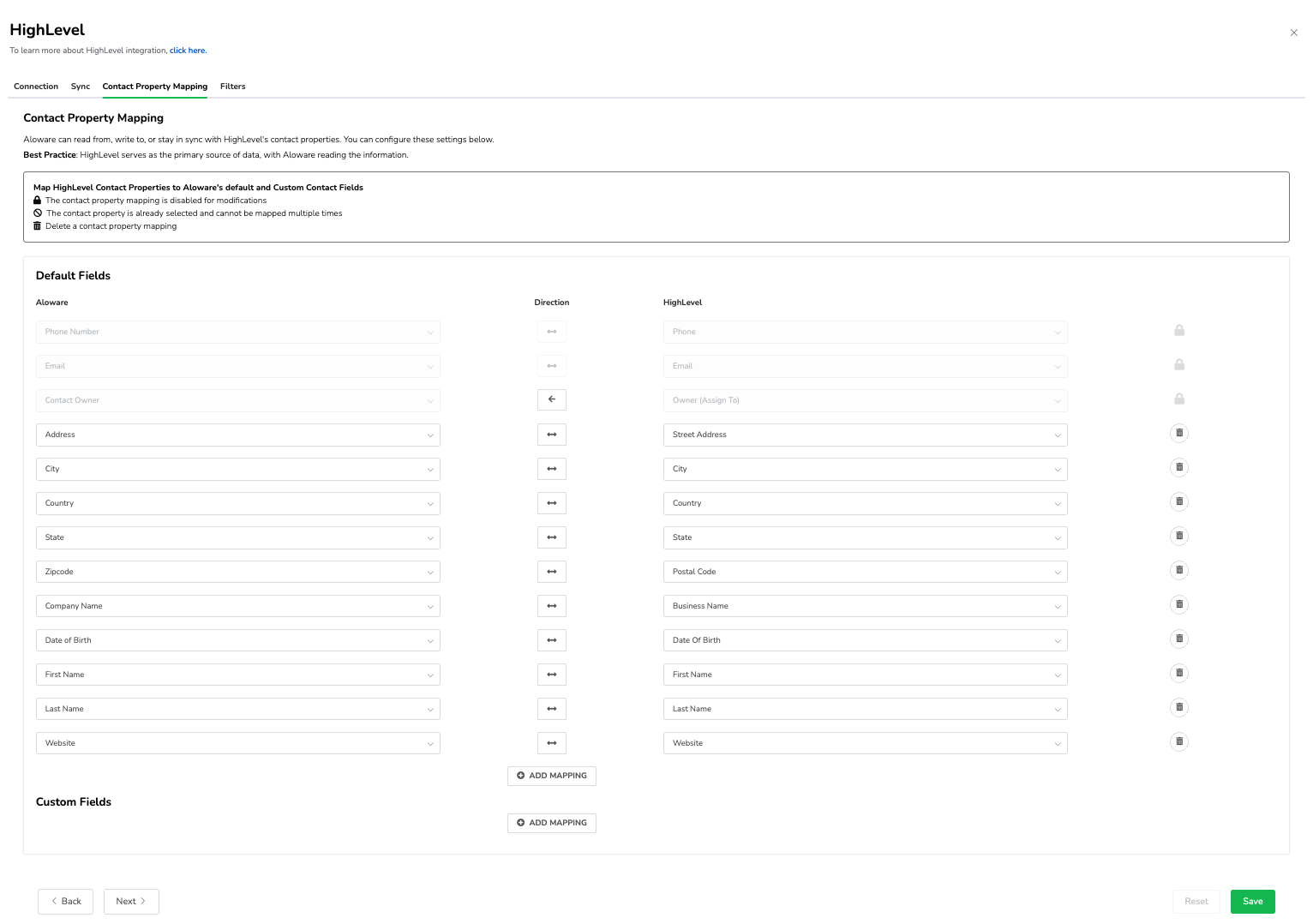Viewport: 1313px width, 924px height.
Task: Open the HighLevel Date Of Birth dropdown
Action: tap(866, 640)
